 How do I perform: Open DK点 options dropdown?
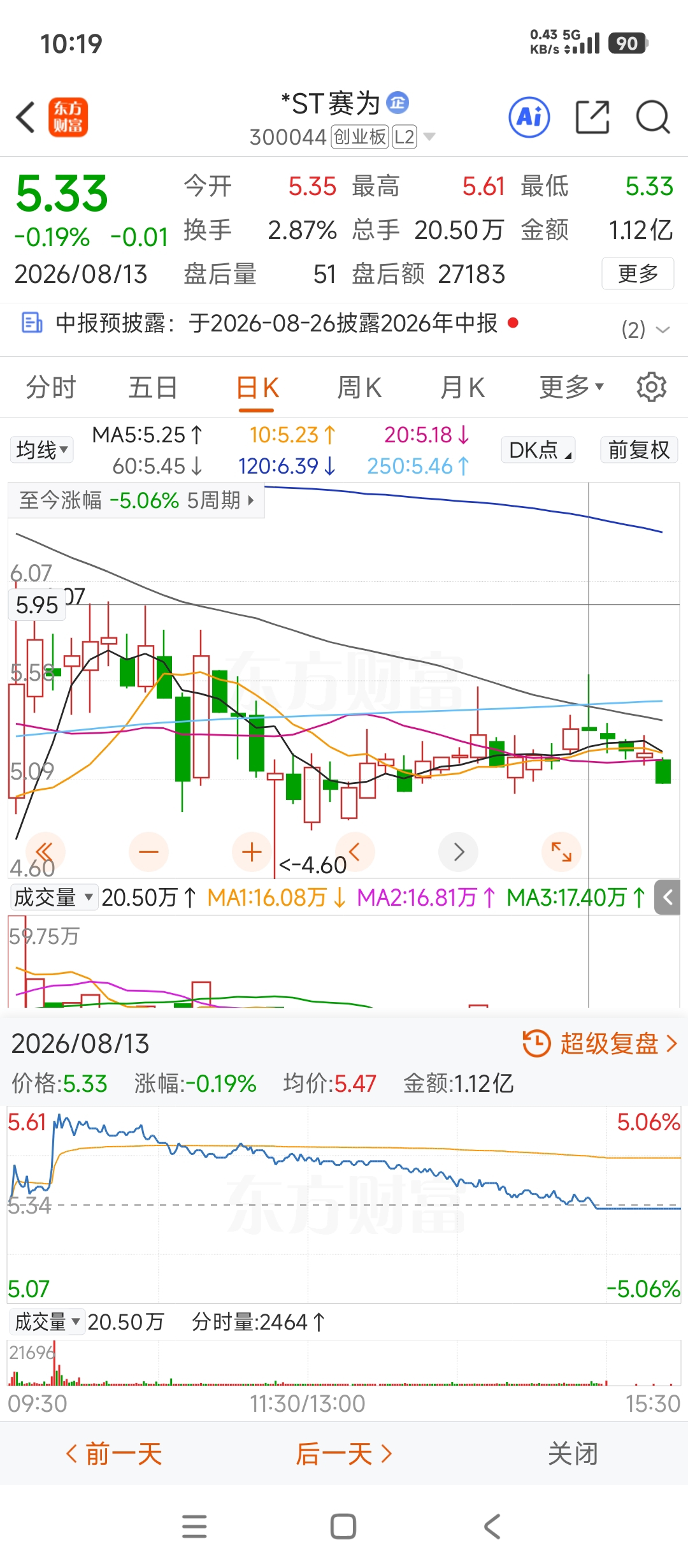(x=538, y=450)
